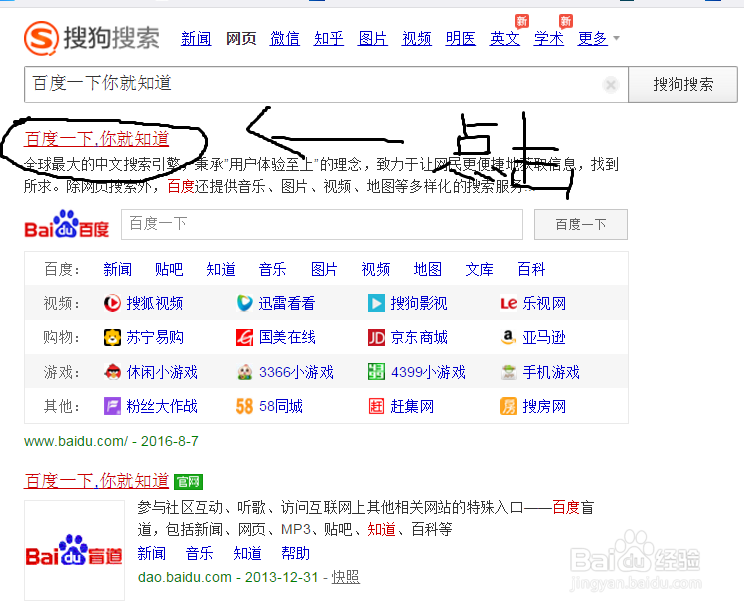Viewport: 744px width, 609px height.
Task: Open the 音乐 link under the dao.baidu.com result
Action: click(x=199, y=553)
